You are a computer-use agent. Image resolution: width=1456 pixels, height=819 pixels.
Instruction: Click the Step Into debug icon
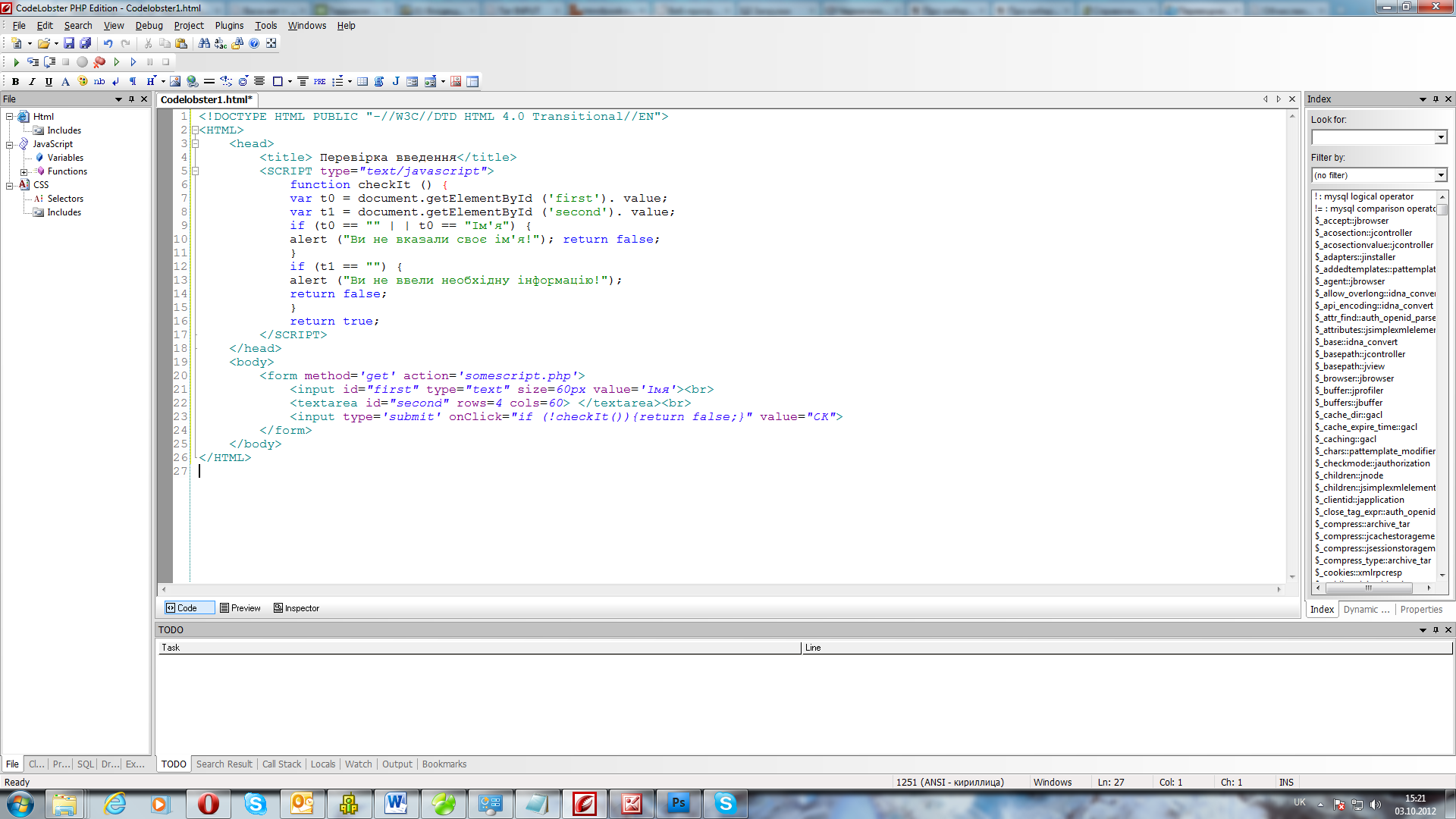pyautogui.click(x=33, y=62)
